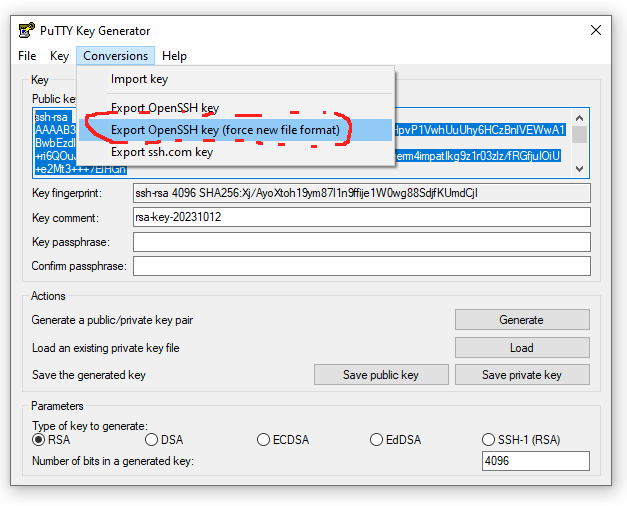Select the RSA key type radio

39,439
